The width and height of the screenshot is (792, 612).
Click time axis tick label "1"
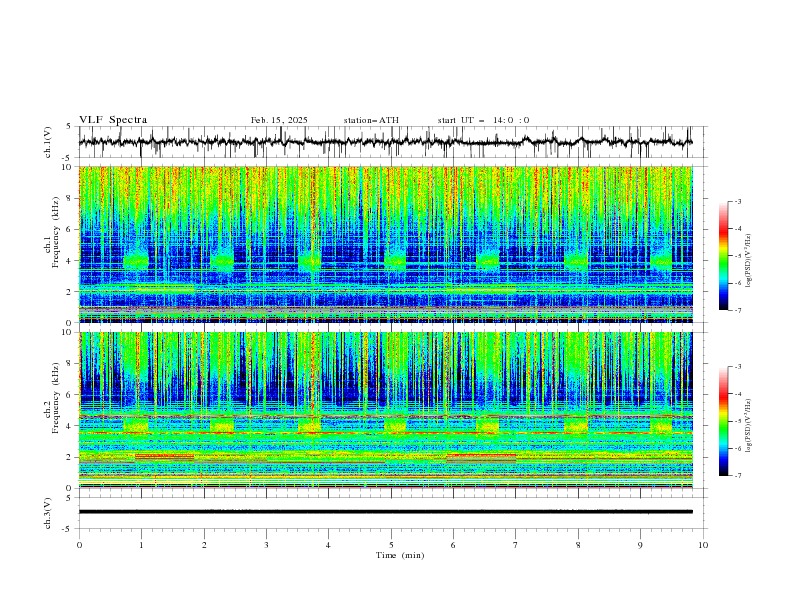[x=141, y=545]
